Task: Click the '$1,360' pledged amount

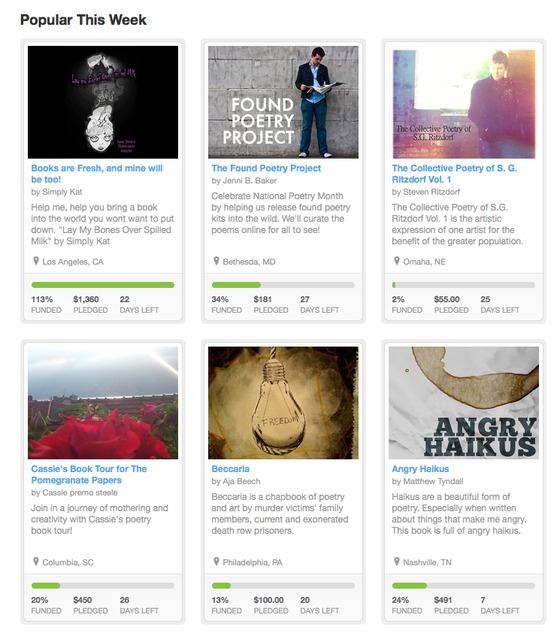Action: pos(86,299)
